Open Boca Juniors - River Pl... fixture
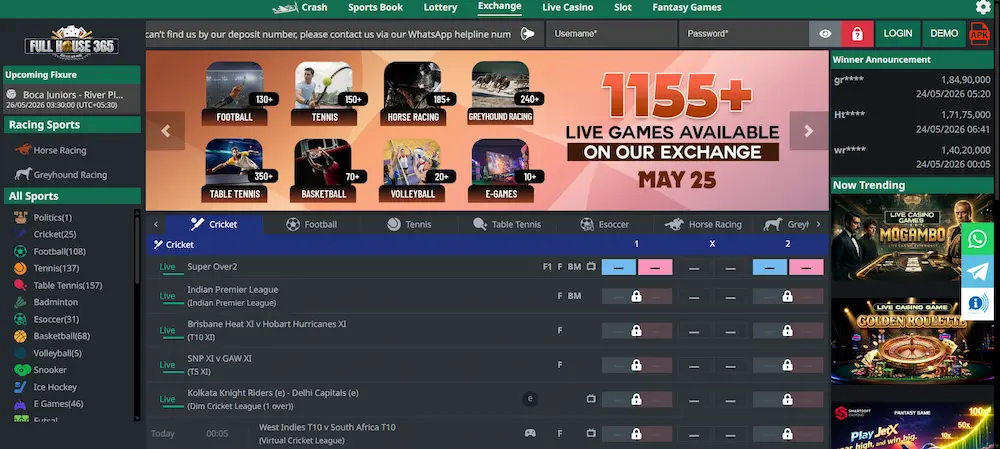This screenshot has height=449, width=1000. [71, 99]
